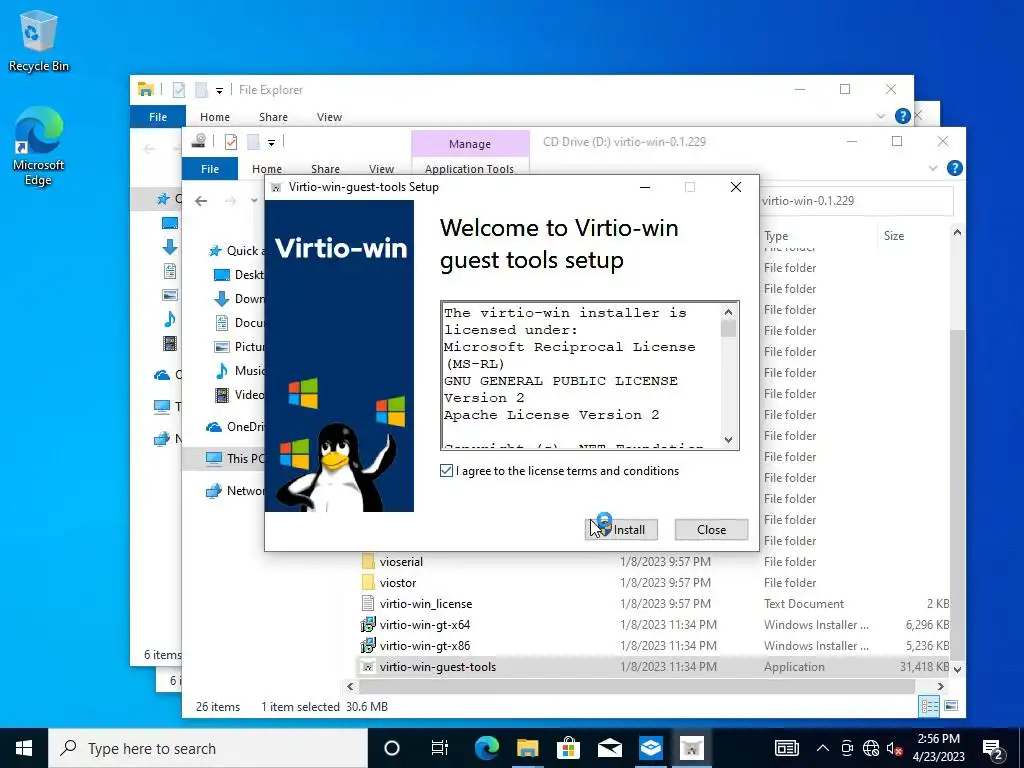
Task: Click the Close button in setup dialog
Action: tap(711, 530)
